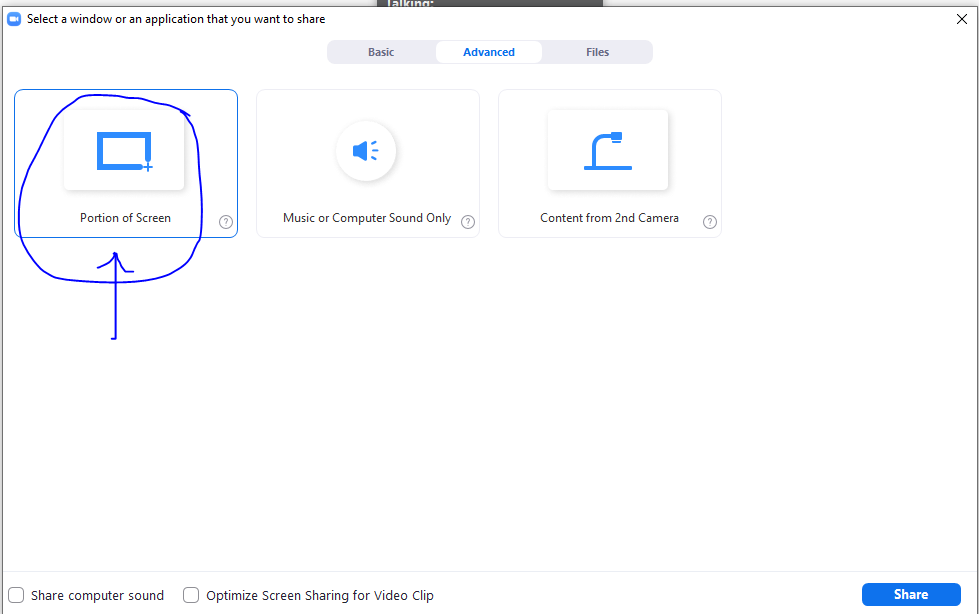The width and height of the screenshot is (979, 614).
Task: Open help for Content from 2nd Camera
Action: [x=710, y=222]
